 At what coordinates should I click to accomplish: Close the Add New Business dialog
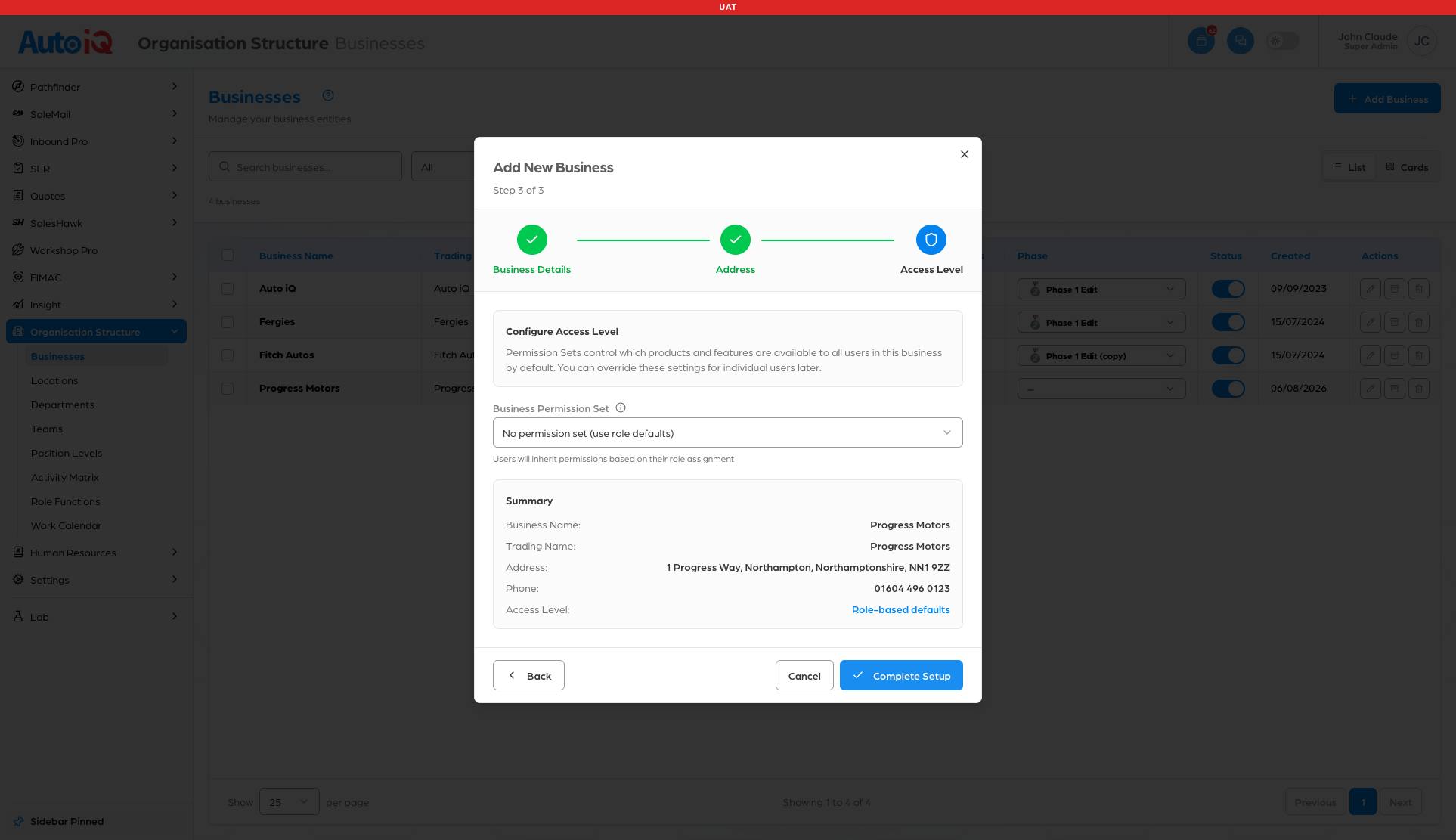tap(964, 154)
